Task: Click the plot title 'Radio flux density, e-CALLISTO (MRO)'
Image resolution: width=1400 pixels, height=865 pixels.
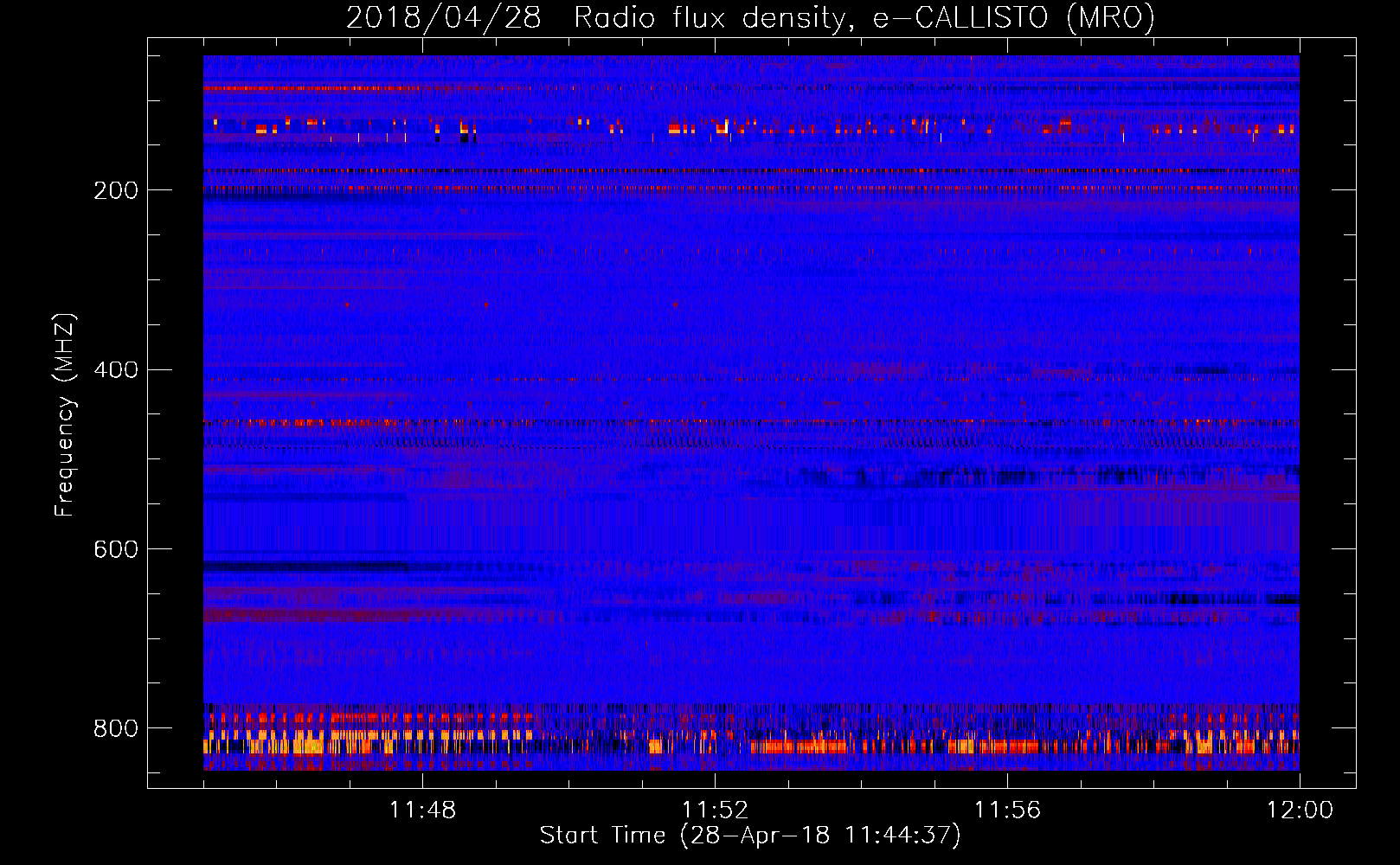Action: click(x=864, y=17)
